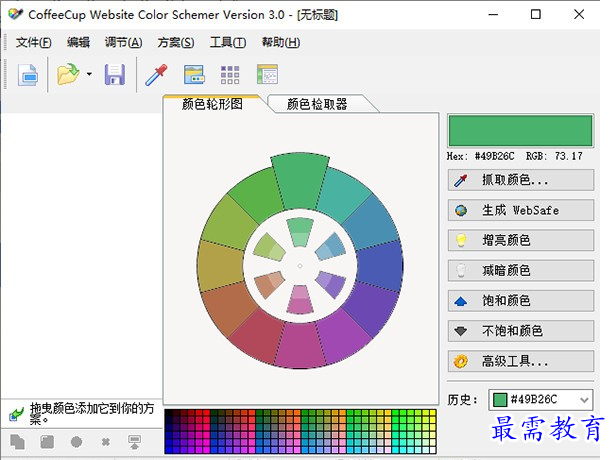Screen dimensions: 613x460
Task: Pick the pink inner wheel swatch
Action: click(x=300, y=299)
